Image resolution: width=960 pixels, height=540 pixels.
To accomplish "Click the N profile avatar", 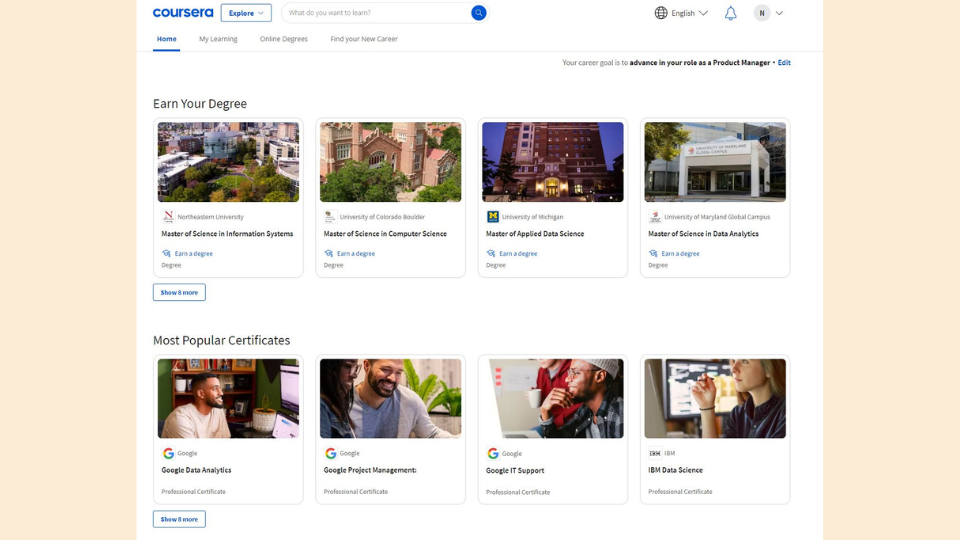I will click(762, 13).
